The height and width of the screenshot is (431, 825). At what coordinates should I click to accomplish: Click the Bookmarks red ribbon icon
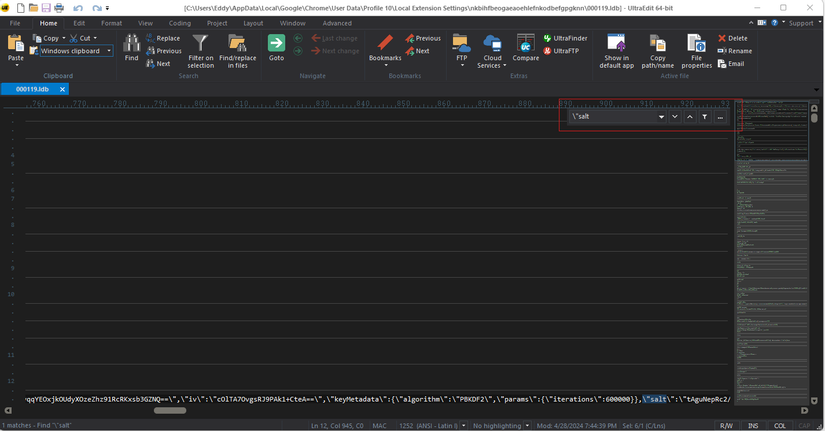pyautogui.click(x=385, y=43)
